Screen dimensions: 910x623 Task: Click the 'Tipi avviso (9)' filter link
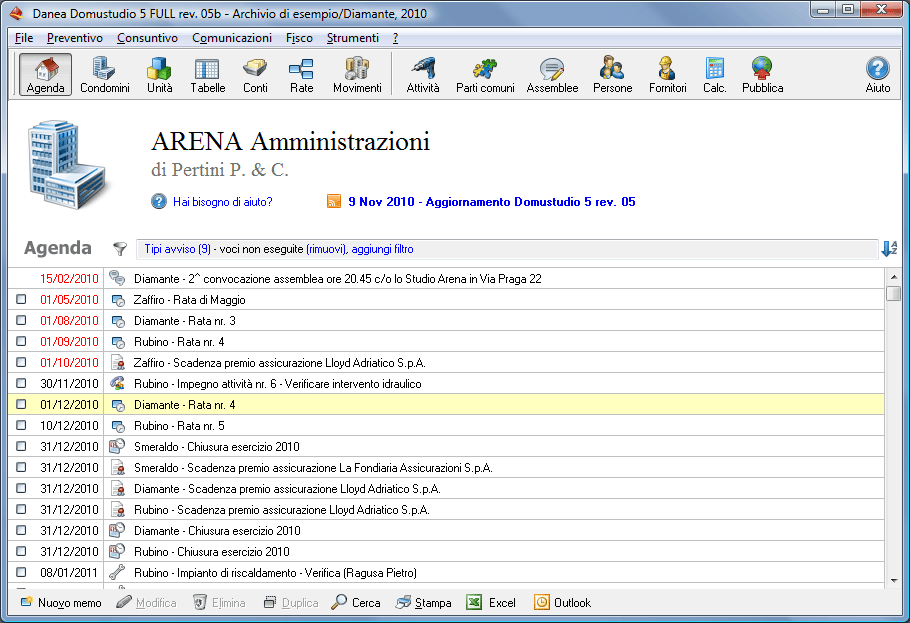pyautogui.click(x=178, y=249)
